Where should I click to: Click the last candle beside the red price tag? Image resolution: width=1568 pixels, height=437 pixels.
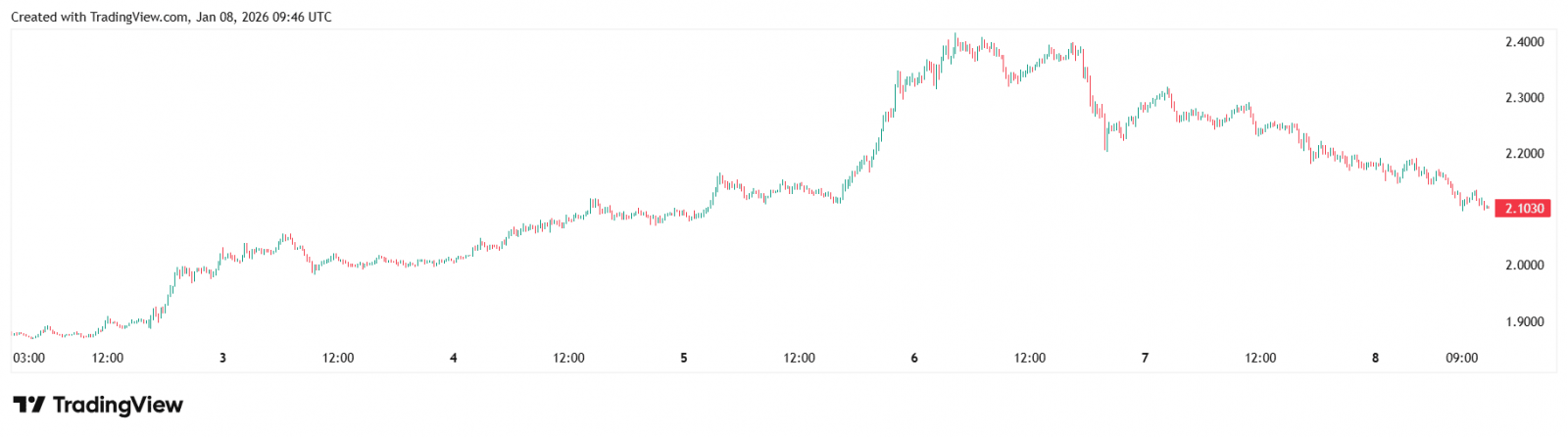[1488, 207]
